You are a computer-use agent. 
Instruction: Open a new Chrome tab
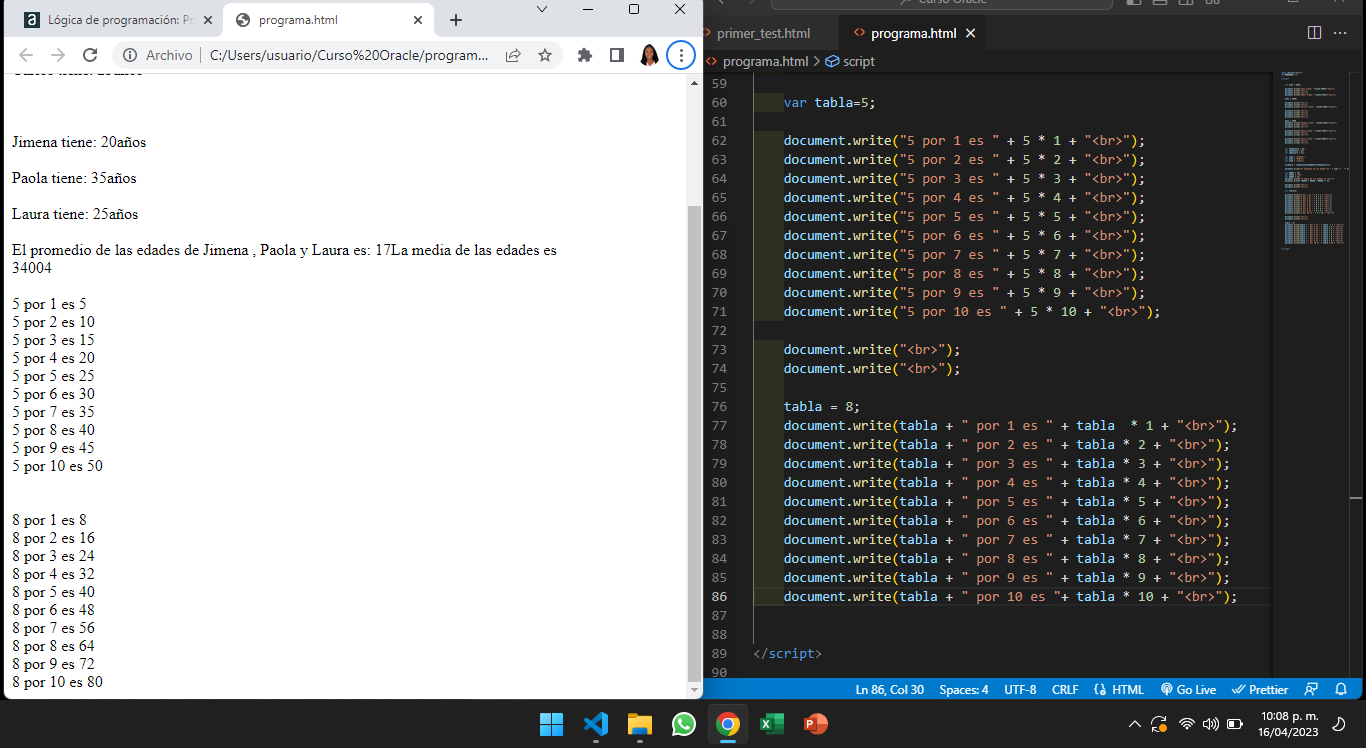[456, 20]
